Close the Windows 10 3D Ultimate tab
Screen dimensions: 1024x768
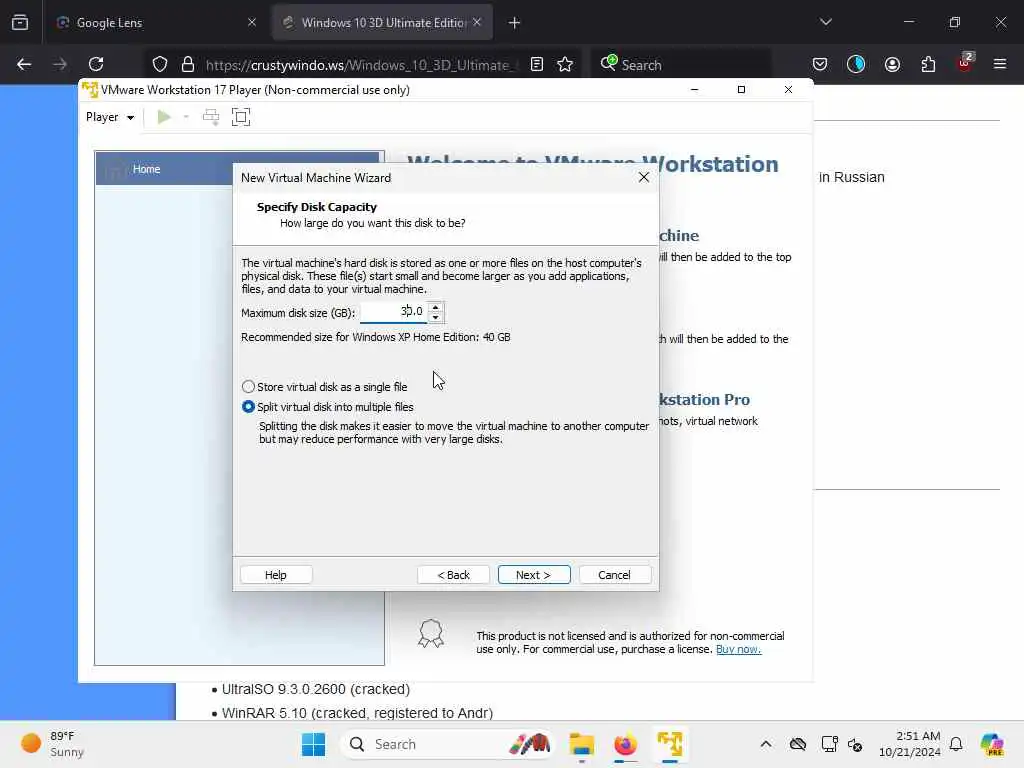(x=477, y=22)
